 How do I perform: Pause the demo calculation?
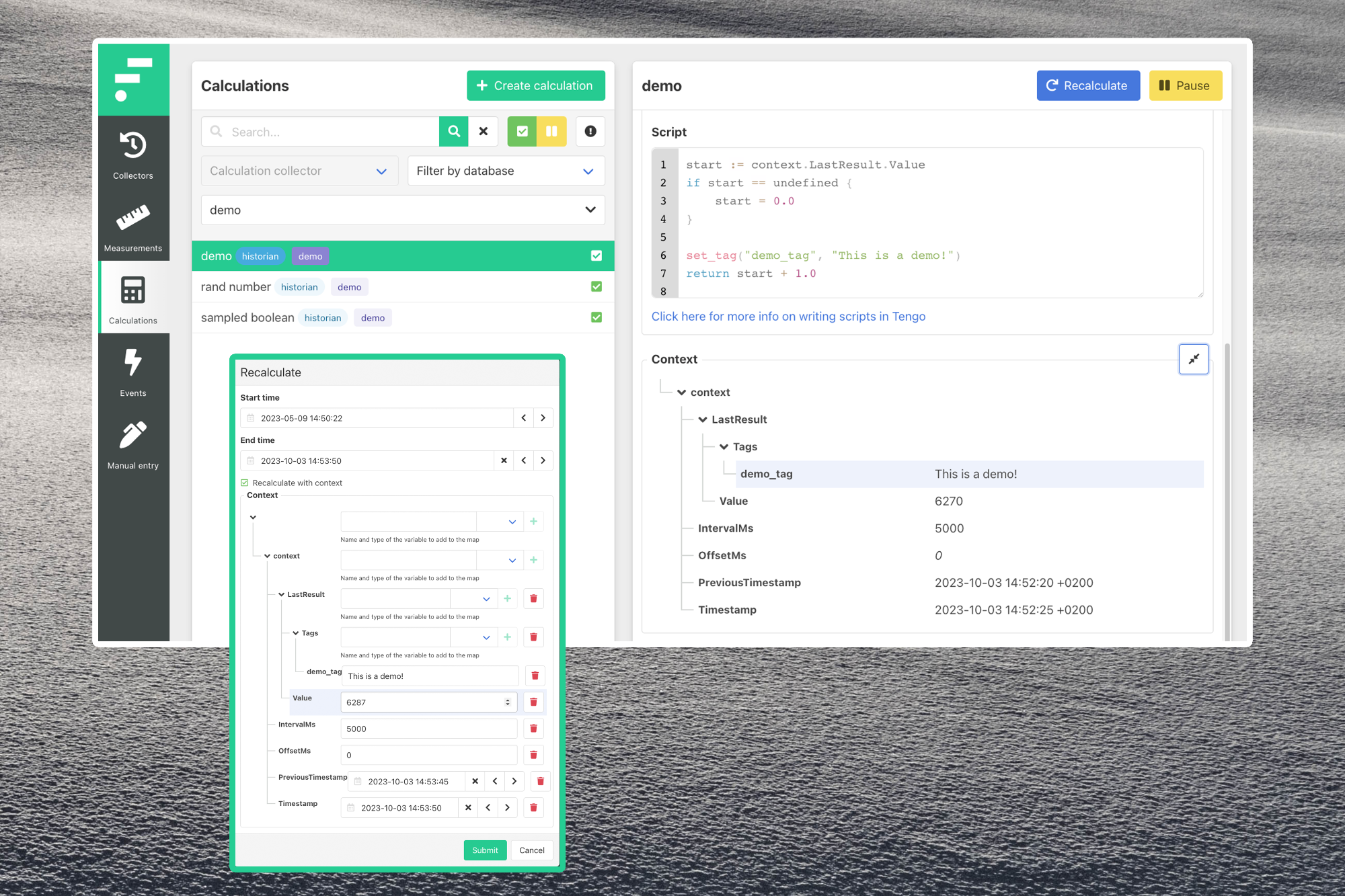pyautogui.click(x=1185, y=85)
